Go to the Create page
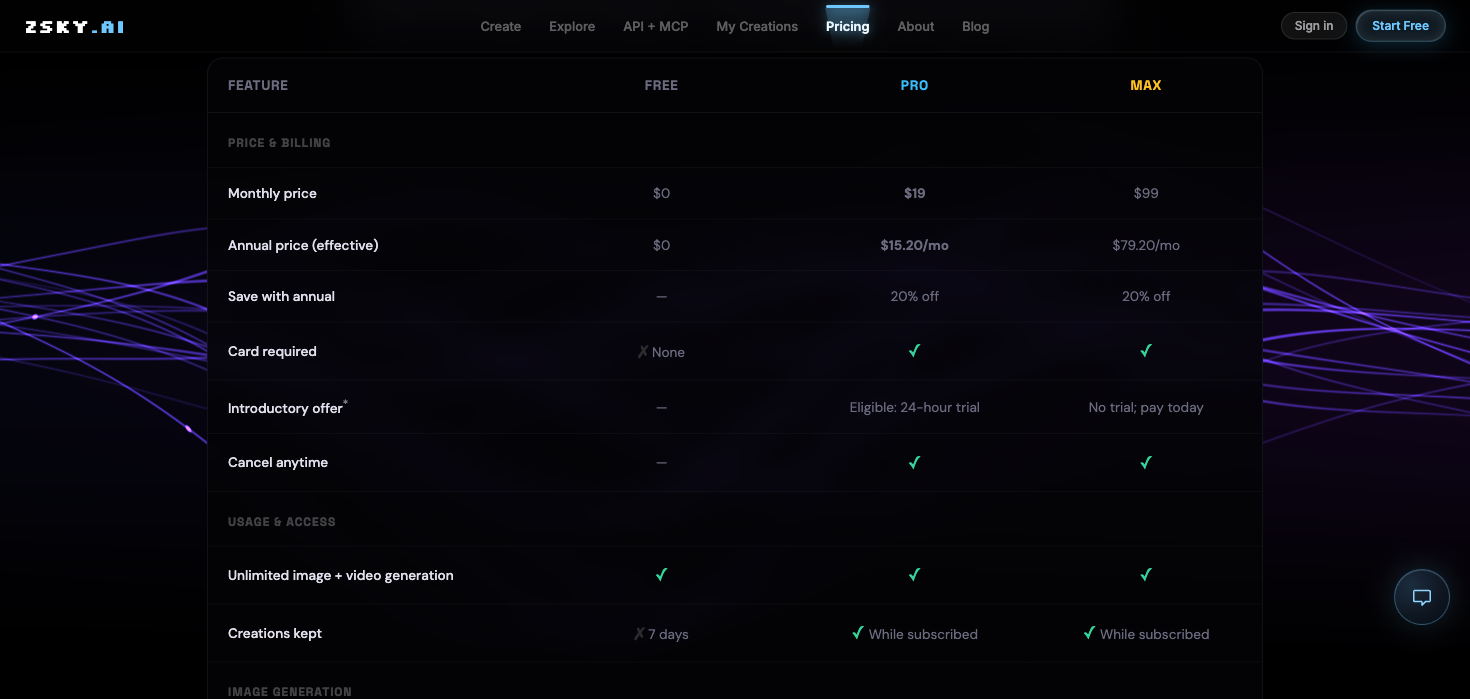The width and height of the screenshot is (1470, 699). point(501,27)
